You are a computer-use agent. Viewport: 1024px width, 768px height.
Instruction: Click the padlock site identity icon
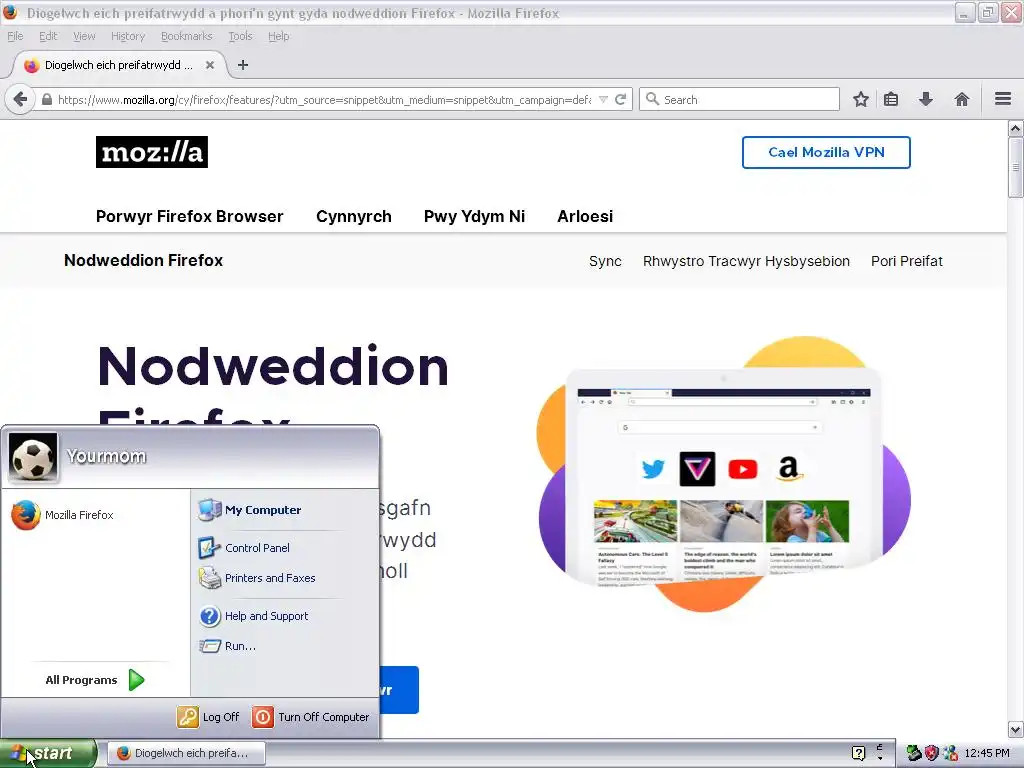pos(46,99)
